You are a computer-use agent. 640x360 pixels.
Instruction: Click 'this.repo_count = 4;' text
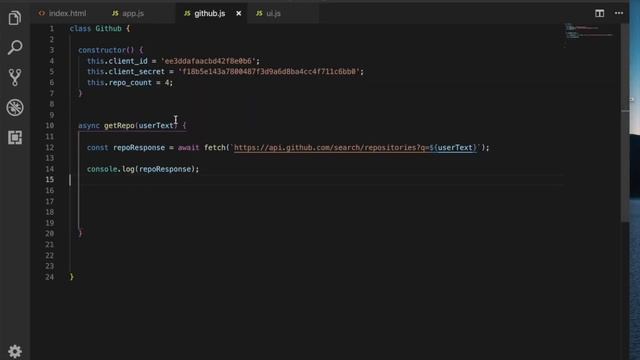(x=130, y=82)
